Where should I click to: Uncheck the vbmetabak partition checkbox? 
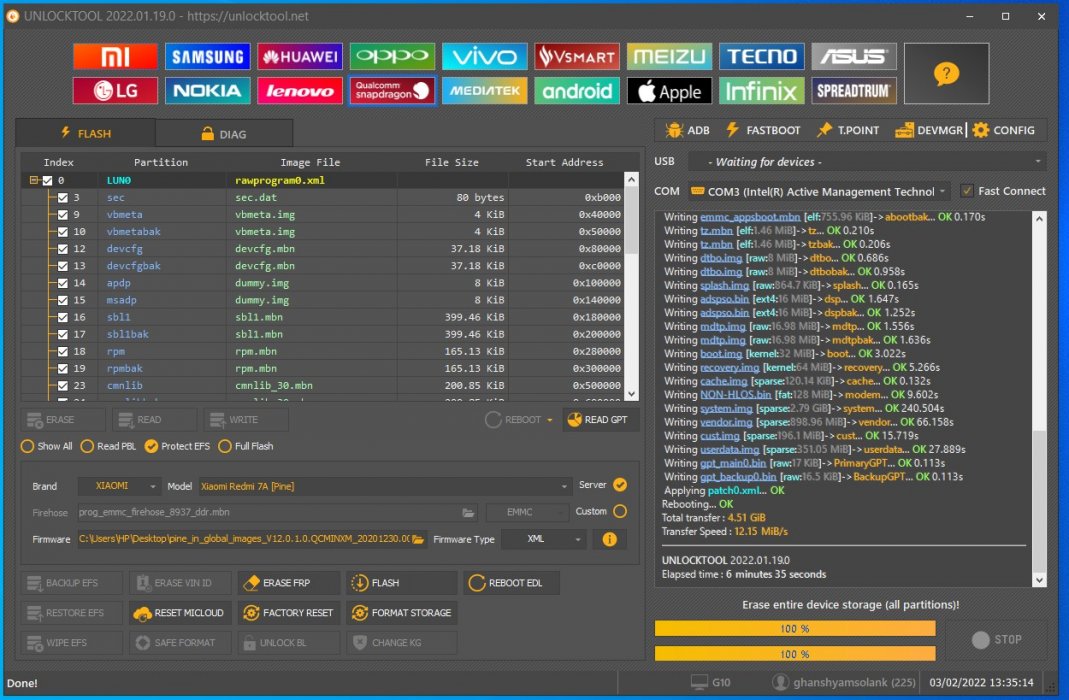pyautogui.click(x=63, y=232)
